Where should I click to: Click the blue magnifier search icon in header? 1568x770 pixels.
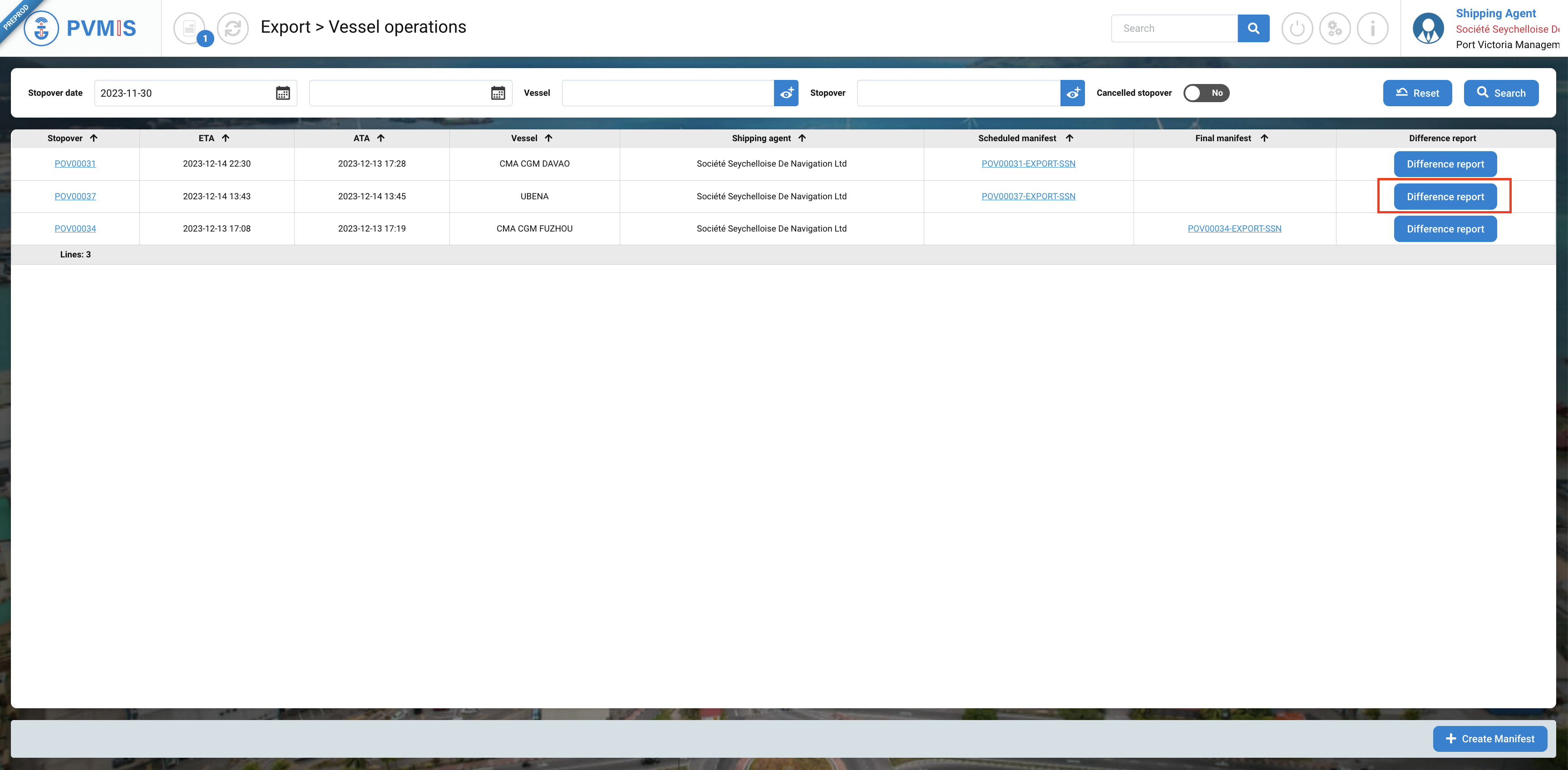coord(1252,28)
